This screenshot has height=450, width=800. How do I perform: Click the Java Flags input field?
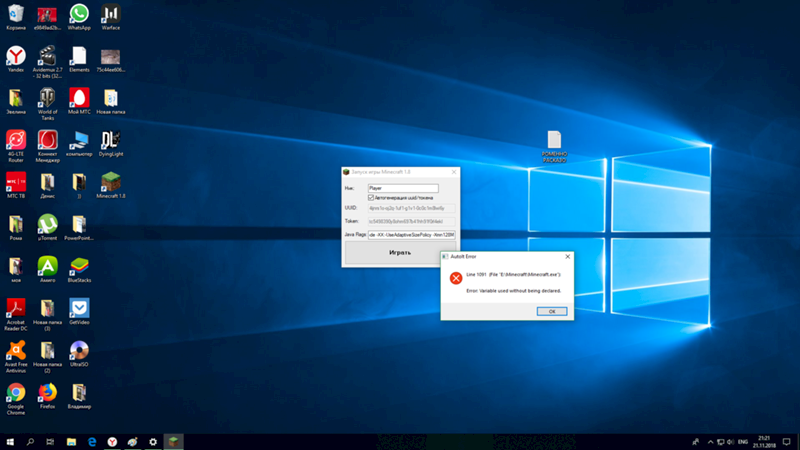coord(411,235)
